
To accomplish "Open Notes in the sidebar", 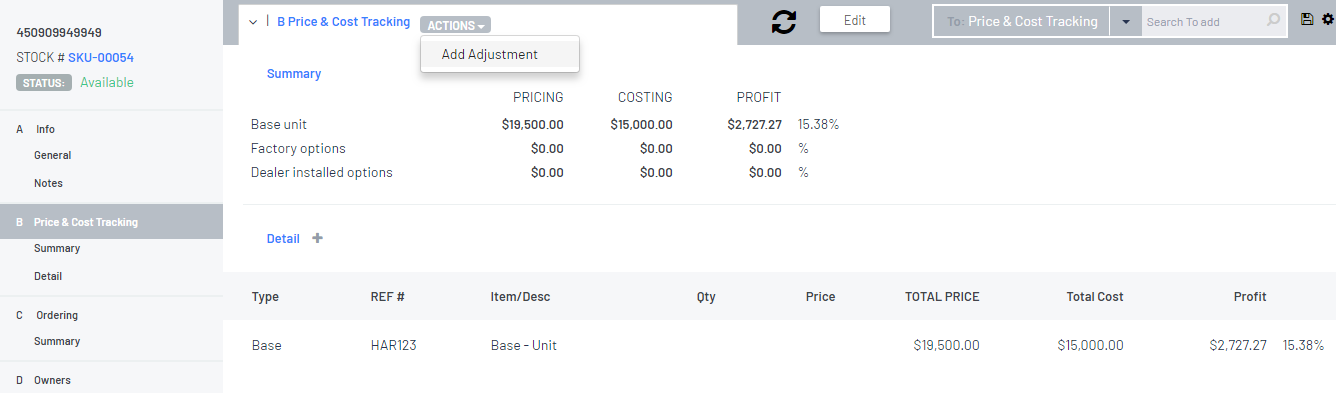I will pos(48,183).
